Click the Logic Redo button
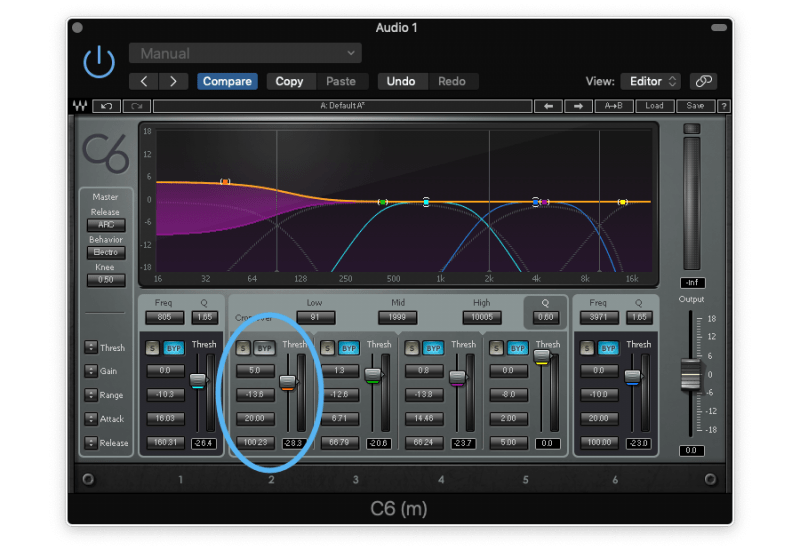Image resolution: width=800 pixels, height=550 pixels. (x=452, y=82)
